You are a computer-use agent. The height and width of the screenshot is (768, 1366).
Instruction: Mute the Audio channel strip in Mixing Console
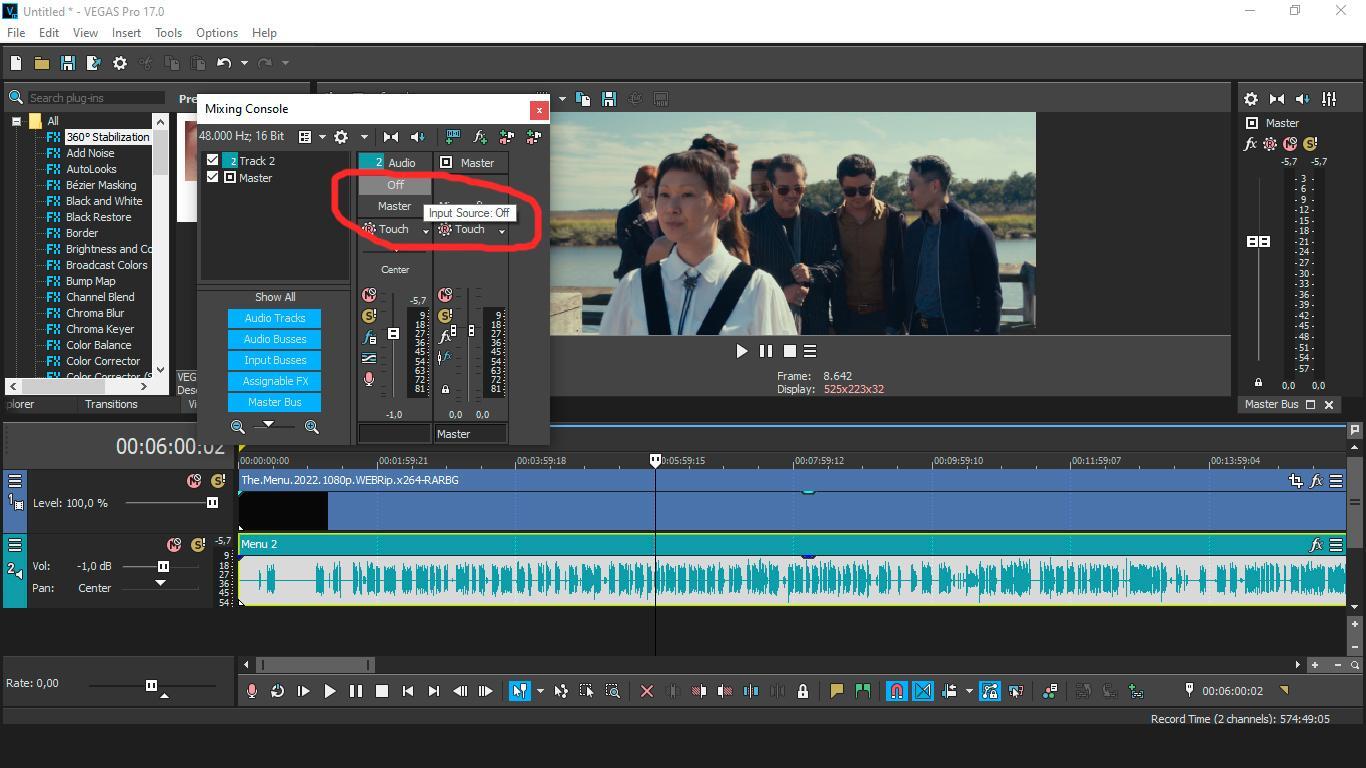pyautogui.click(x=369, y=295)
